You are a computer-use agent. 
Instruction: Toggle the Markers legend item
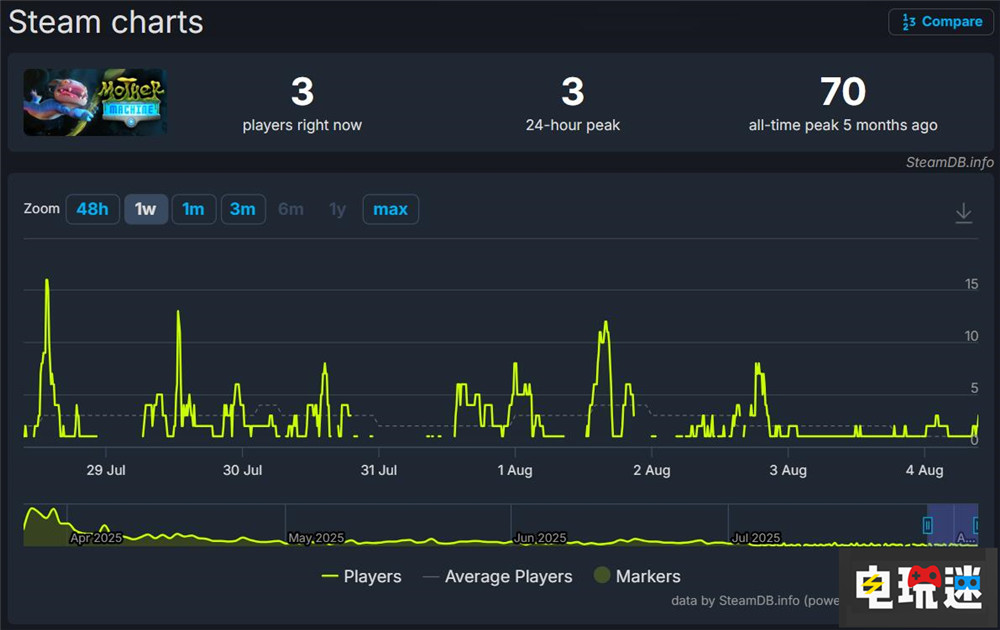(x=636, y=576)
